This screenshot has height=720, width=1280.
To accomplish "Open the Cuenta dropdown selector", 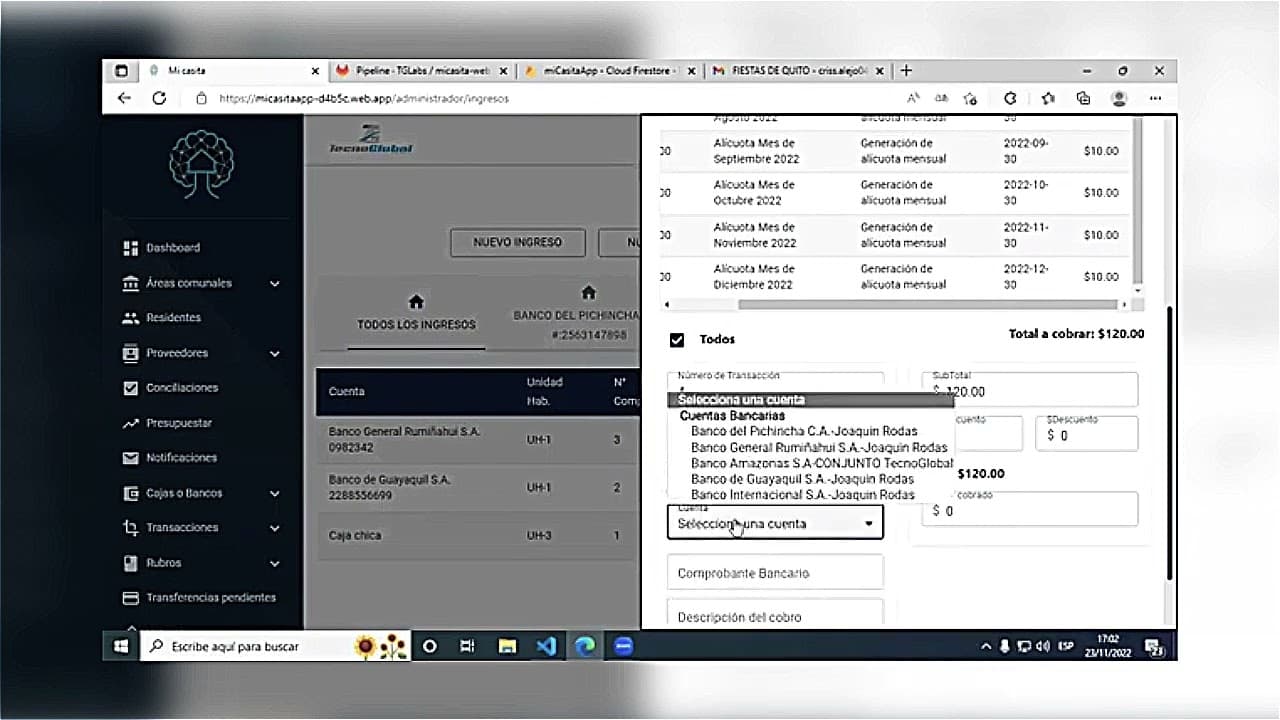I will coord(775,523).
